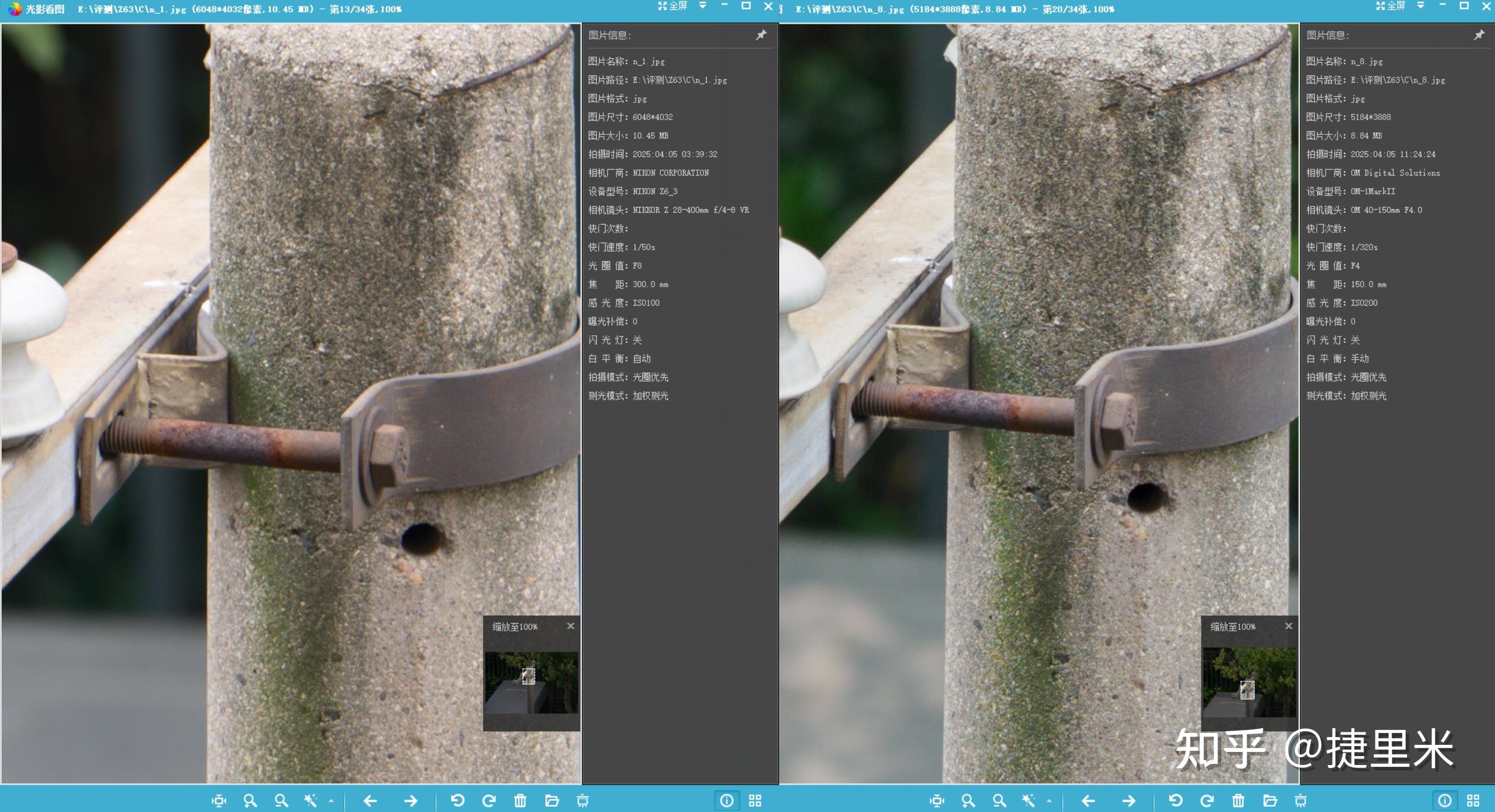
Task: Rotate left image counterclockwise
Action: pos(457,801)
